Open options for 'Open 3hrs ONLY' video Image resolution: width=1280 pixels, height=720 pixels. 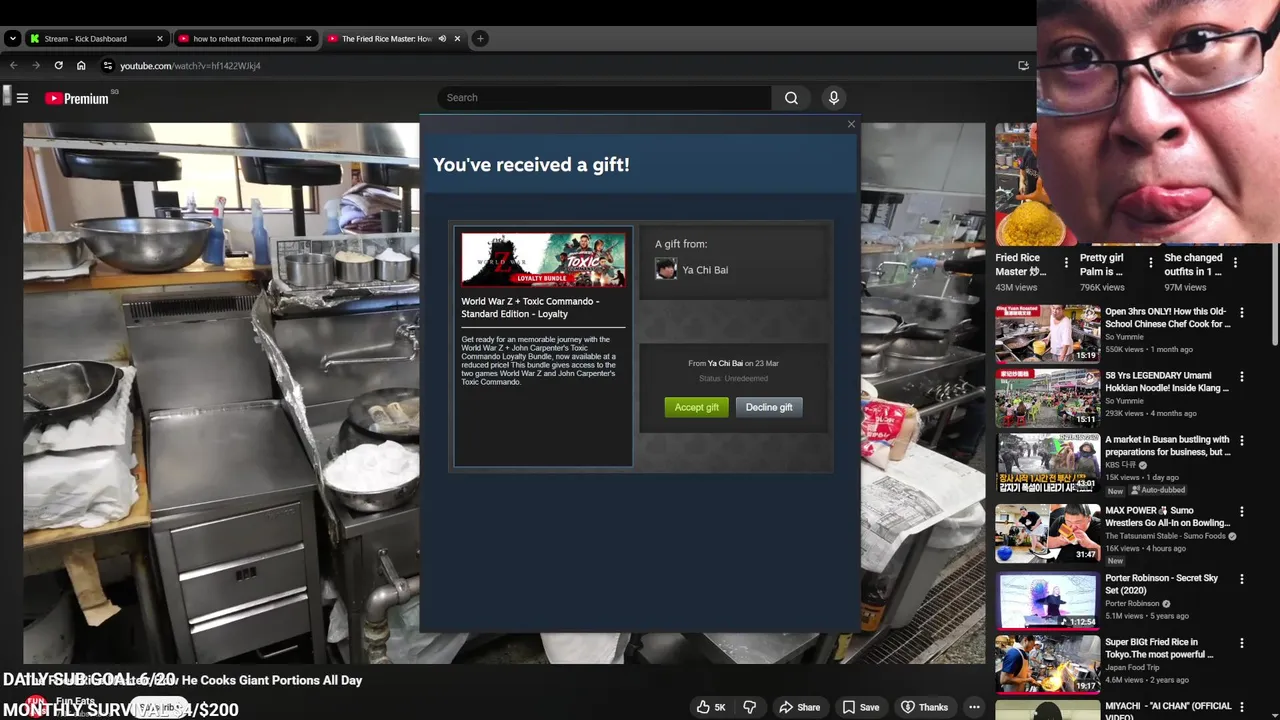(1242, 313)
